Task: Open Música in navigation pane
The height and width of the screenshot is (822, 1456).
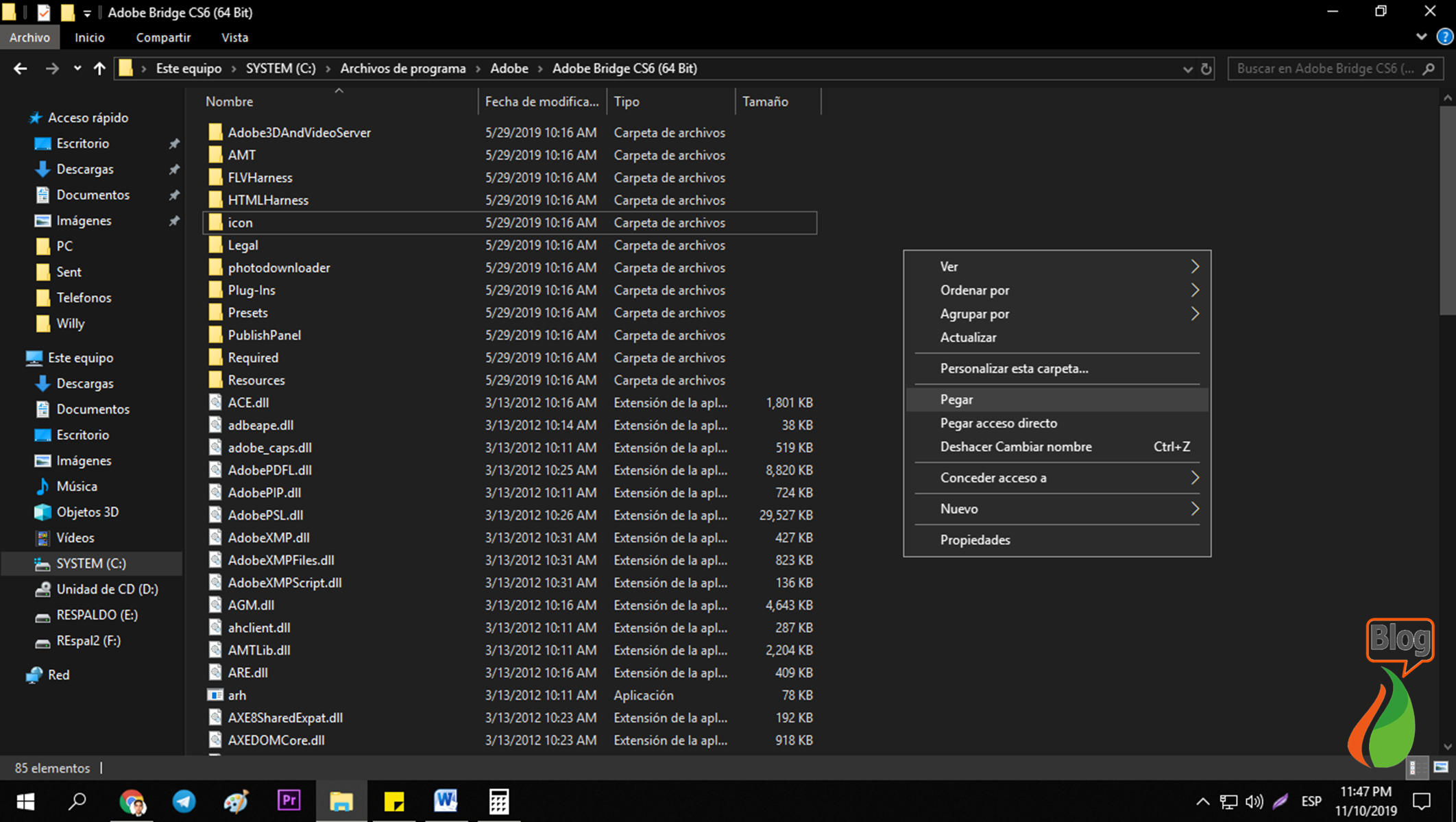Action: pos(77,486)
